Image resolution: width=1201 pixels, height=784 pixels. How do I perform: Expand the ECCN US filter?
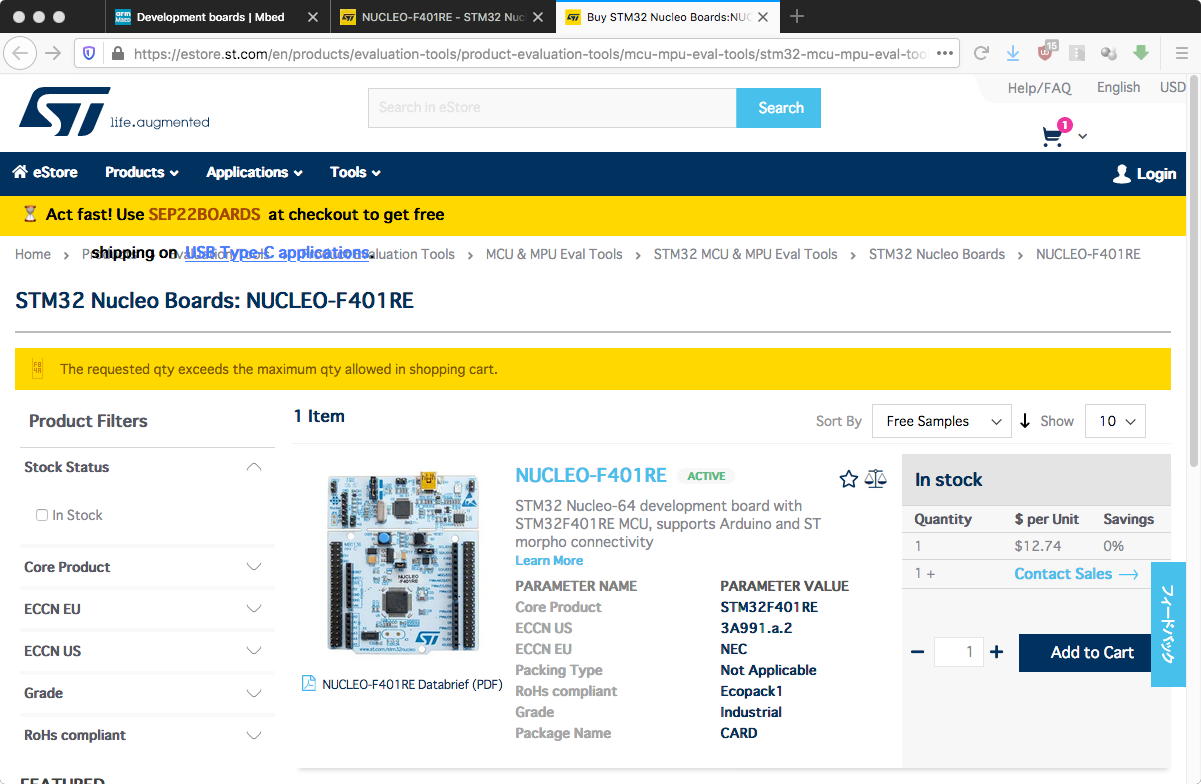coord(254,651)
